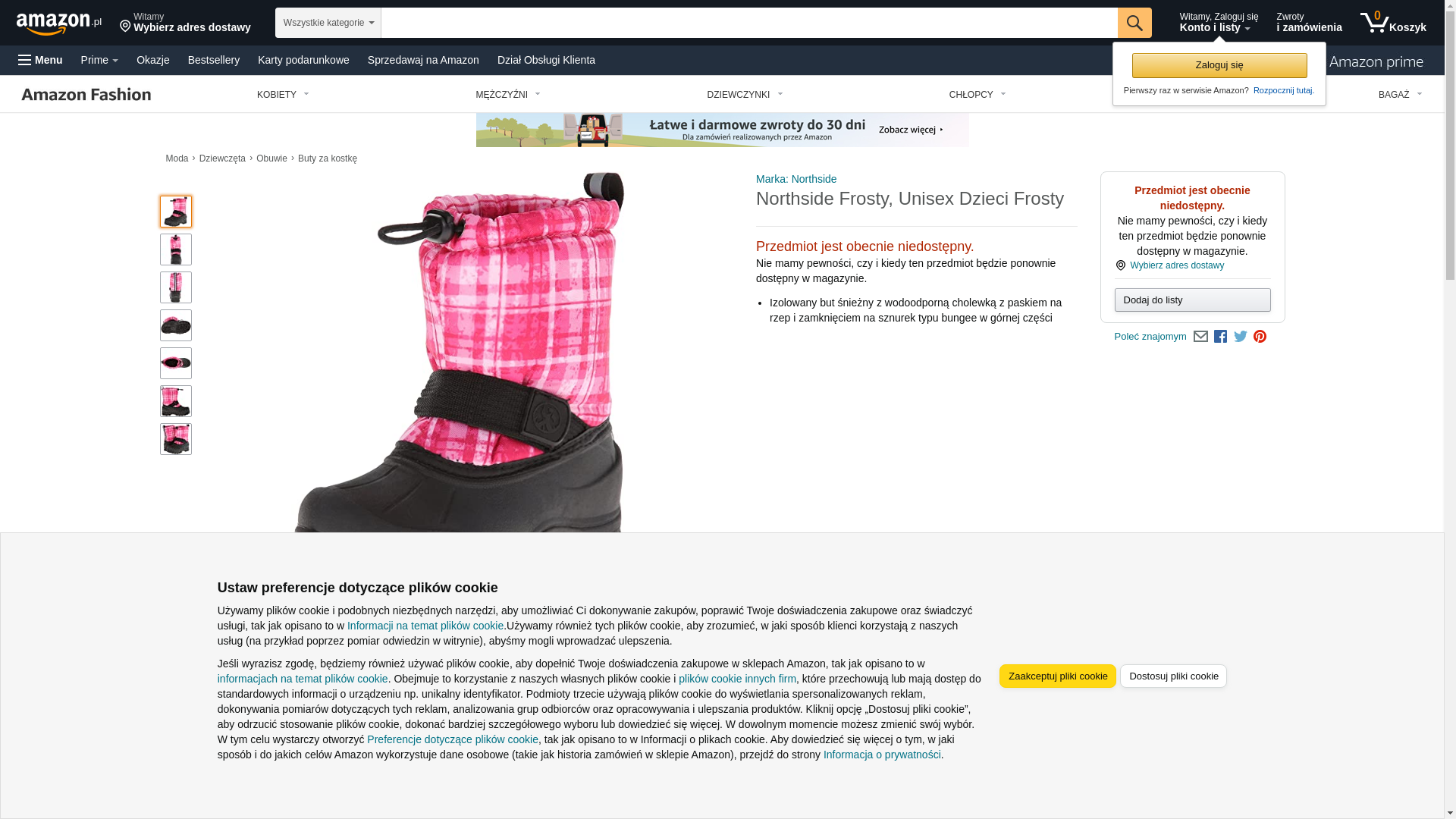
Task: Click the orange search magnifier button
Action: [1134, 23]
